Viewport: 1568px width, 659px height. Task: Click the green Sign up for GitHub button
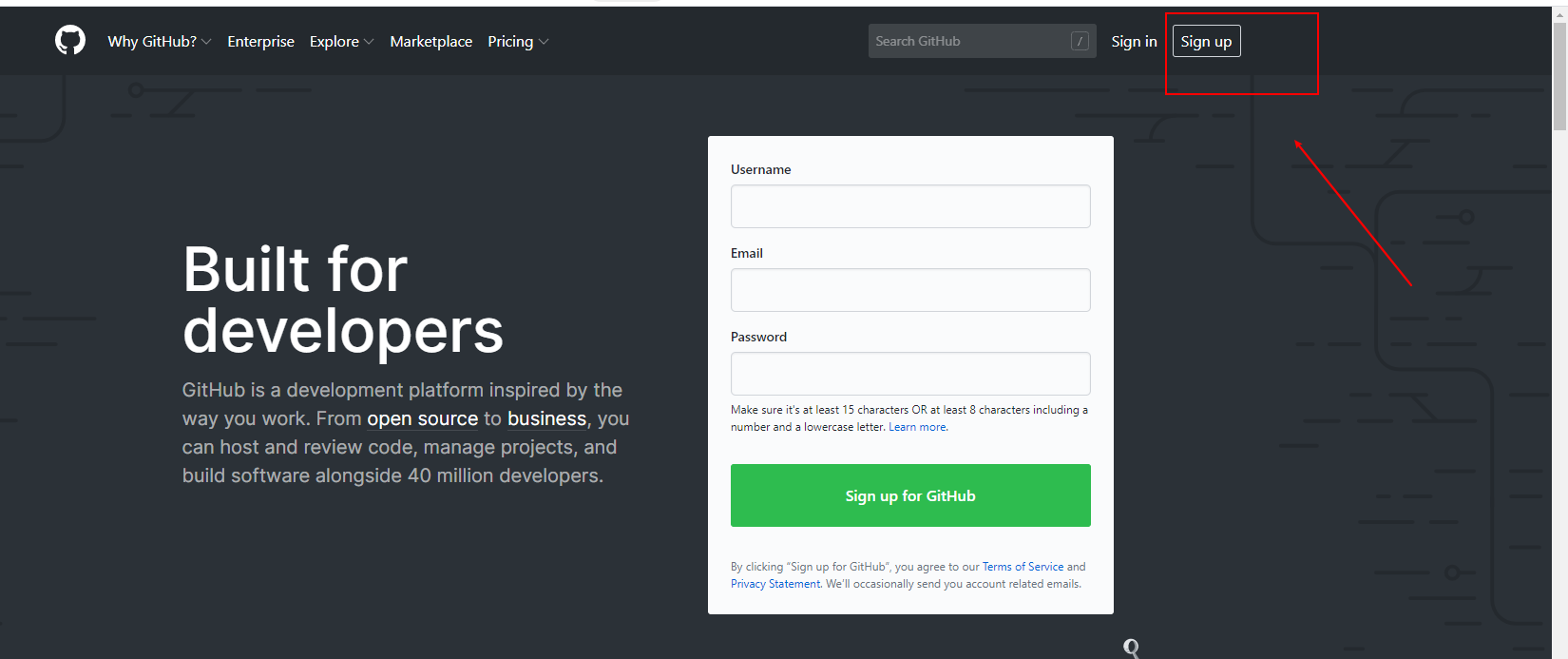[910, 495]
